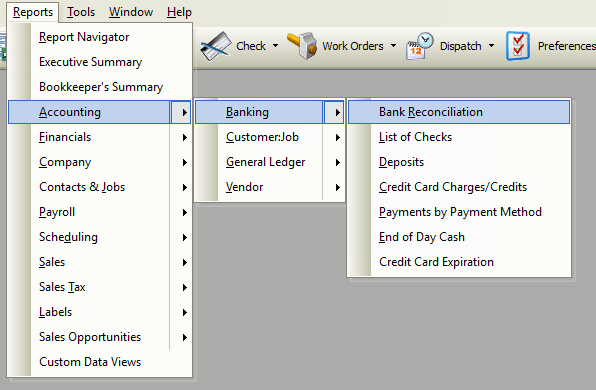Viewport: 596px width, 390px height.
Task: Choose Vendor submenu item
Action: coord(269,187)
